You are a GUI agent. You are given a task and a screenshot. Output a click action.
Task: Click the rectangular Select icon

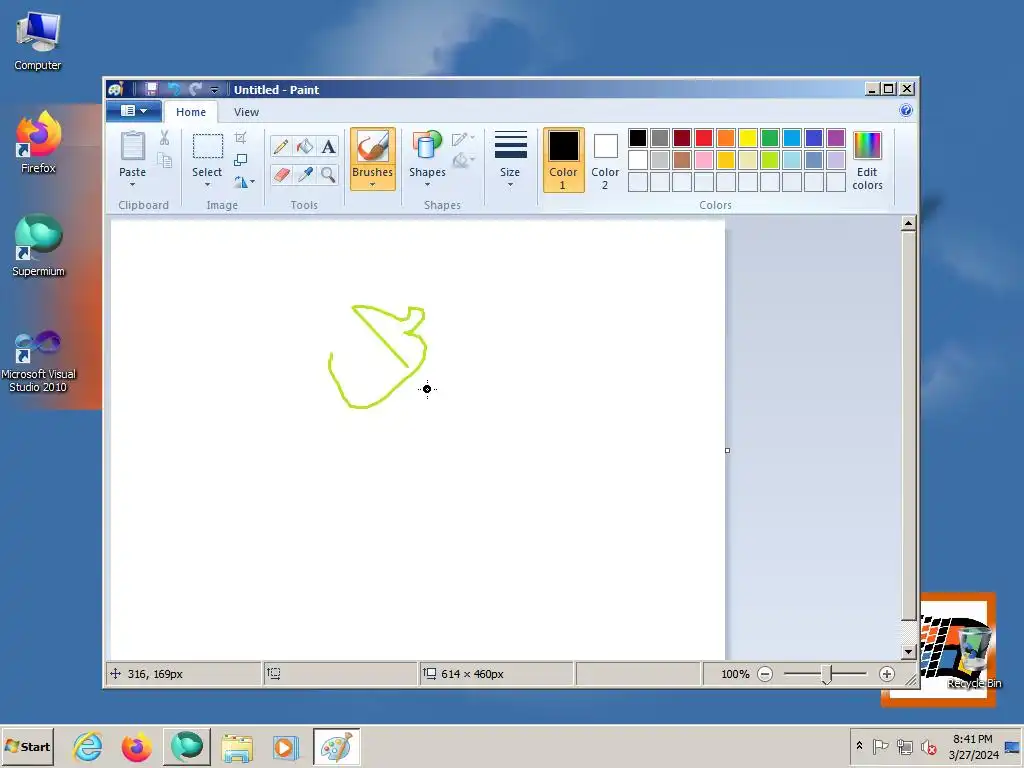click(x=207, y=146)
